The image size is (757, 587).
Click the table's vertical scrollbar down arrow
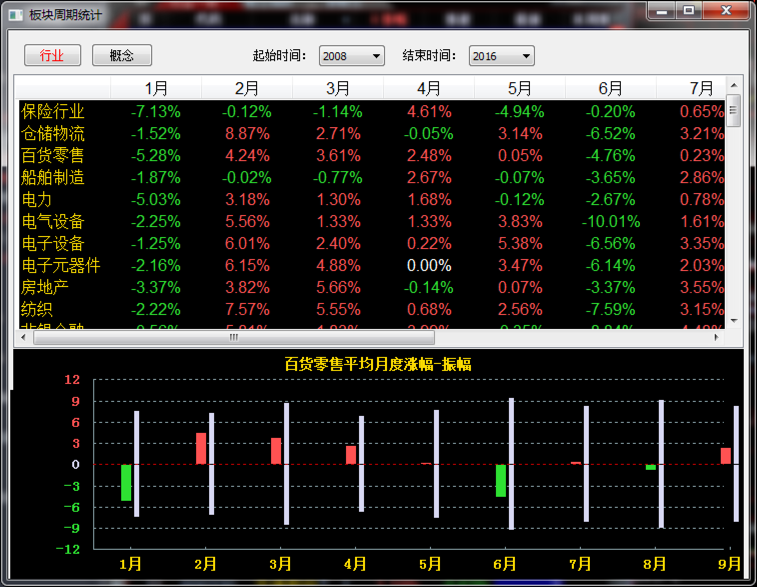coord(734,320)
